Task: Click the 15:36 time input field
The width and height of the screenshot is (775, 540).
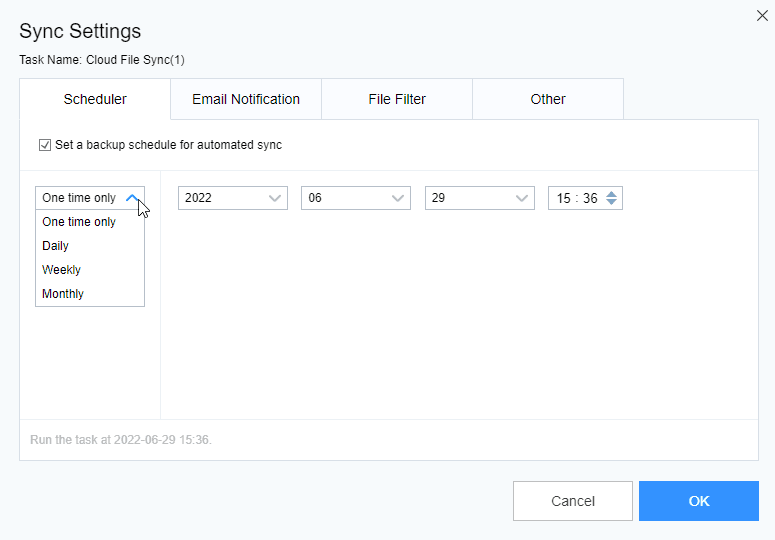Action: [x=577, y=198]
